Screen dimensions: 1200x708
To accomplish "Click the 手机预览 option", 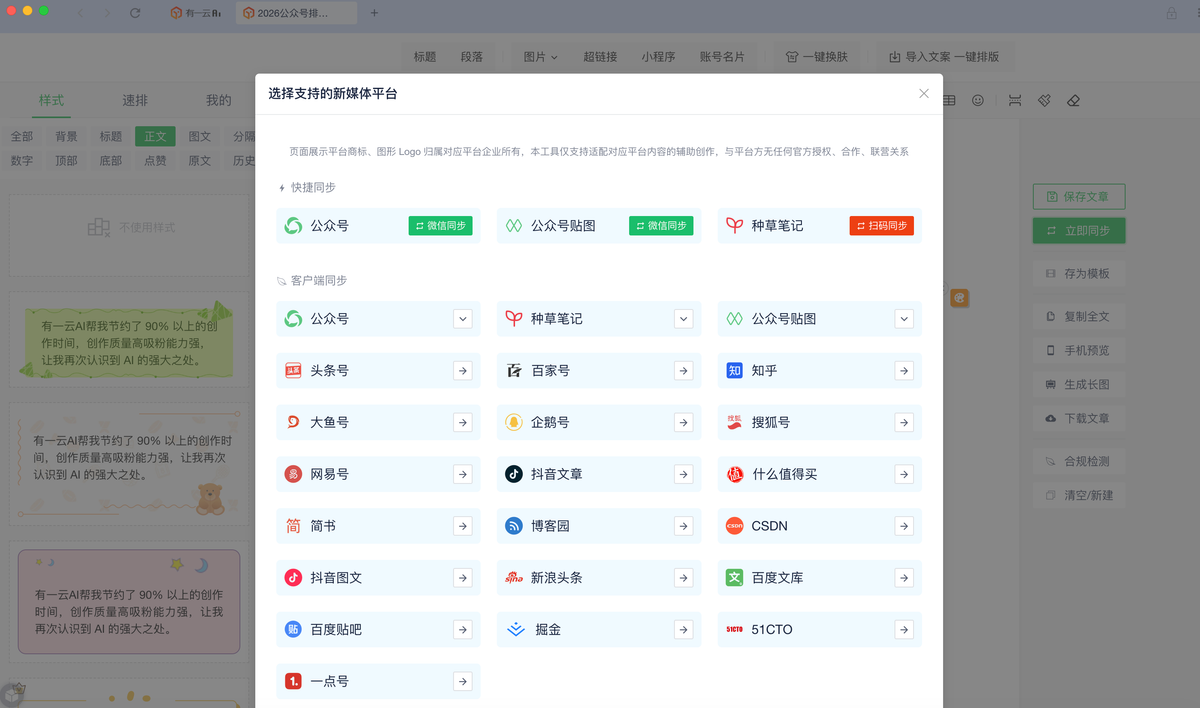I will pos(1078,350).
